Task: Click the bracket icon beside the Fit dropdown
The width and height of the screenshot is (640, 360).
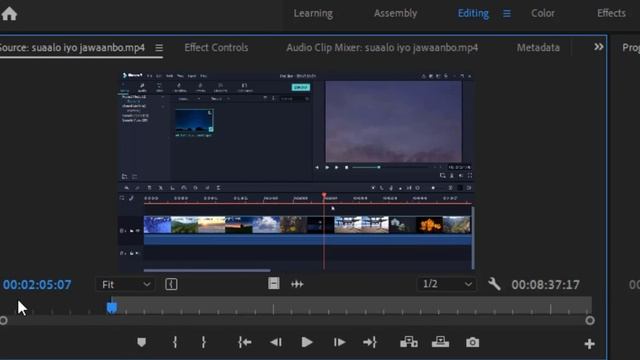Action: [x=171, y=284]
